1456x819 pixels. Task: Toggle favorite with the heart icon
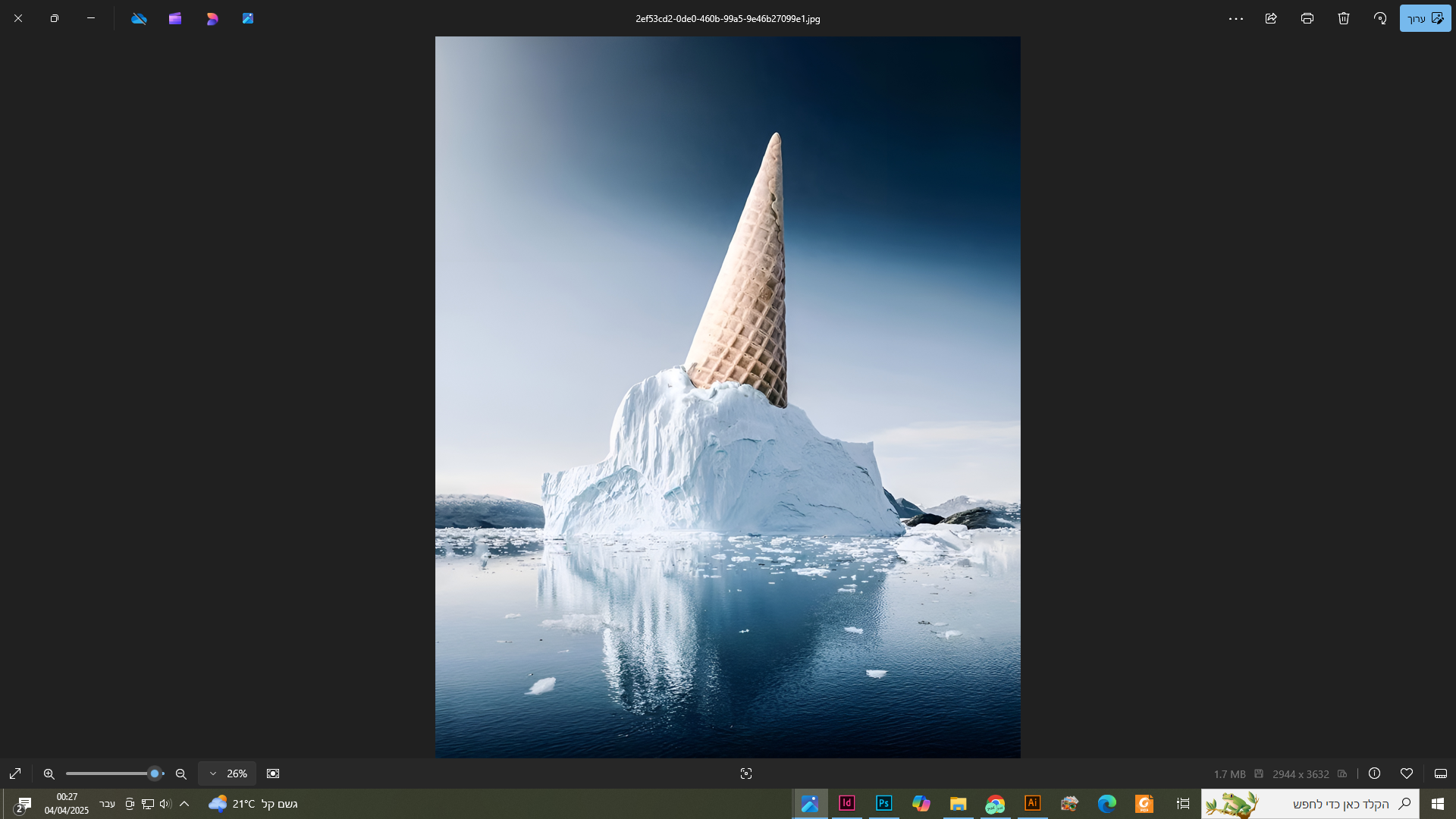pyautogui.click(x=1407, y=773)
